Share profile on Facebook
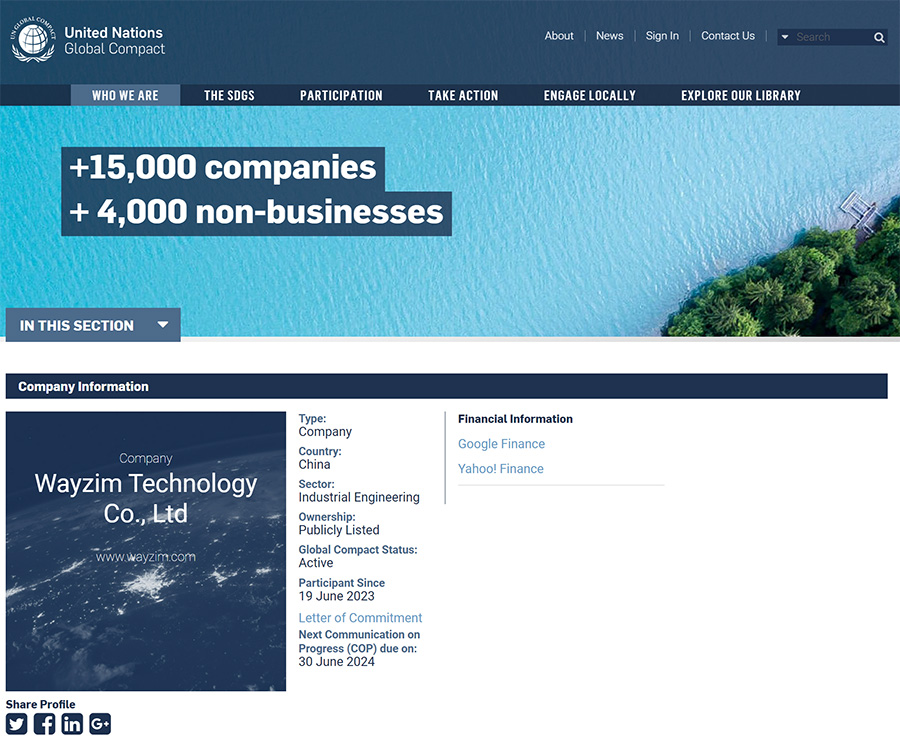The image size is (900, 739). [45, 724]
